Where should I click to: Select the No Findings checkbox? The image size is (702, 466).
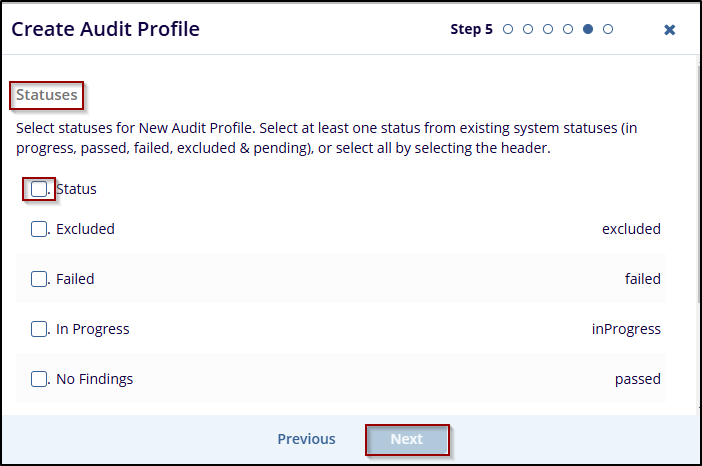coord(39,379)
